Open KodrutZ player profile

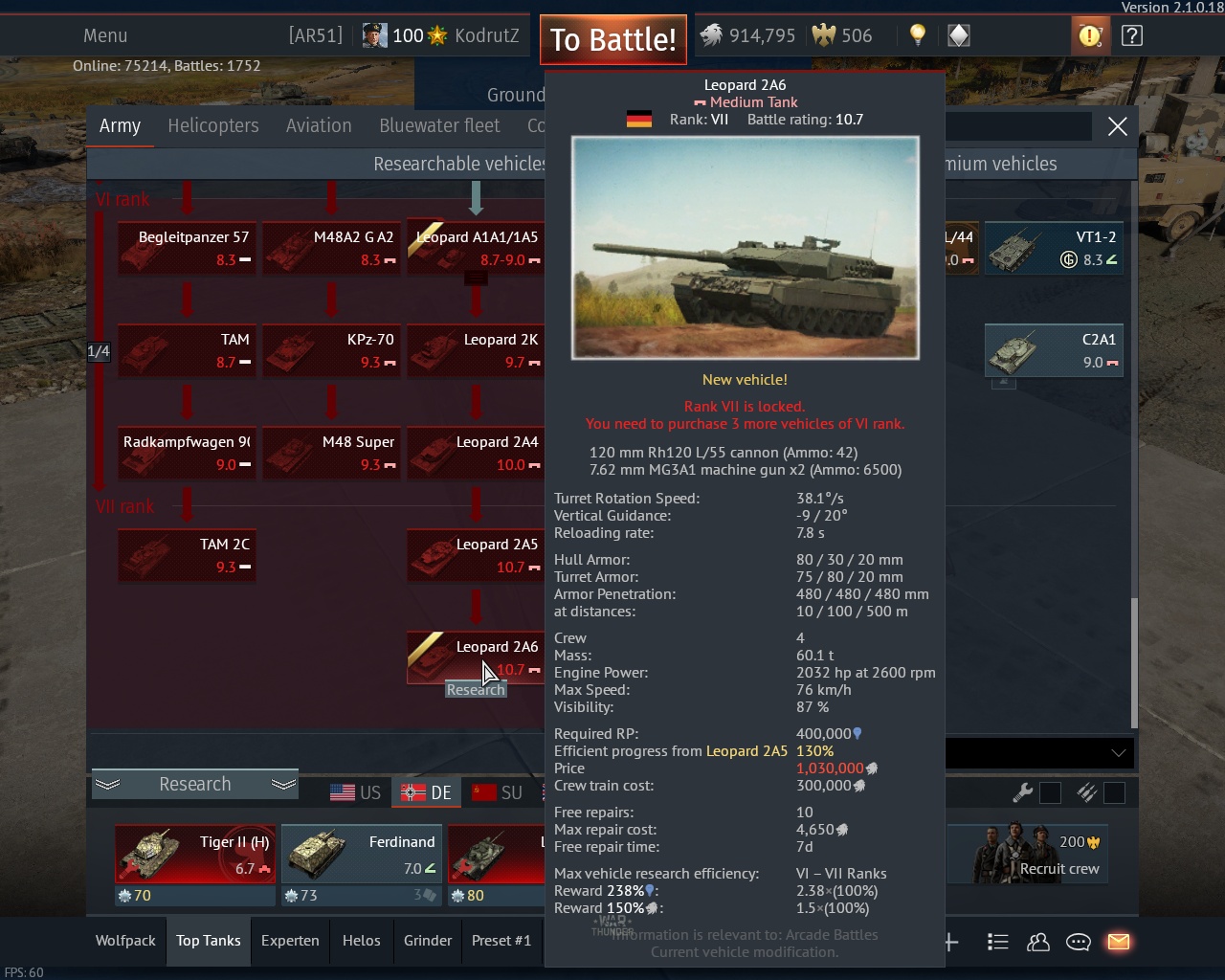[487, 35]
